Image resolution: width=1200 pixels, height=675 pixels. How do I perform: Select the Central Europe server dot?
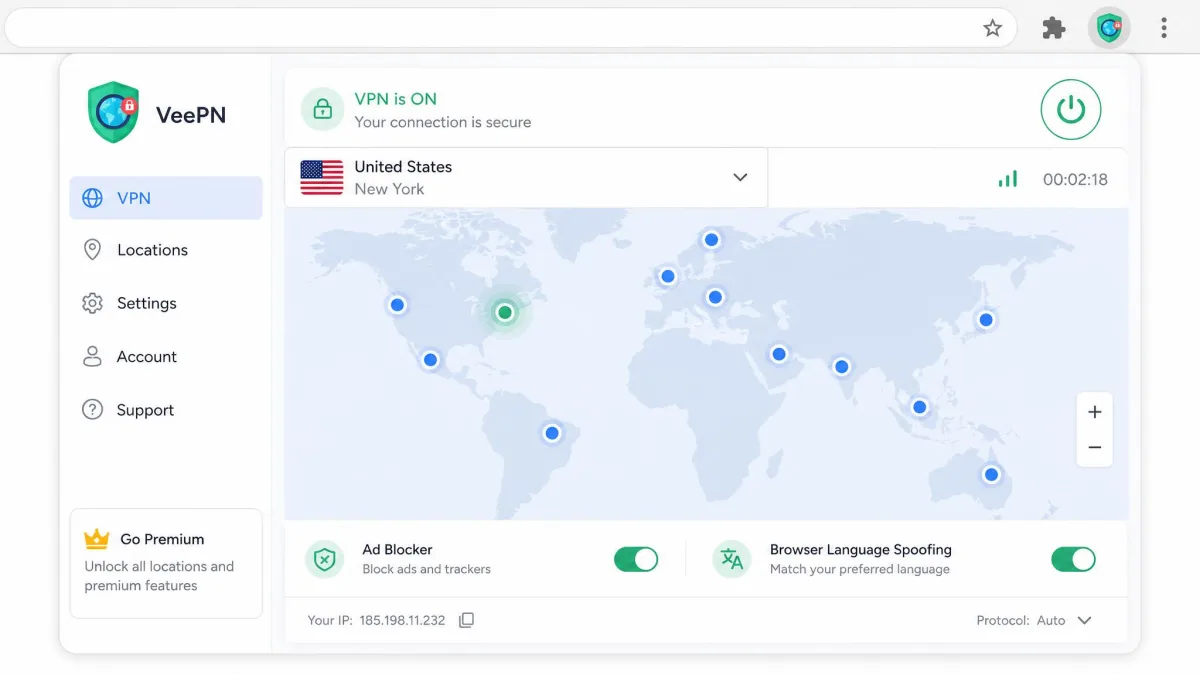(x=715, y=297)
